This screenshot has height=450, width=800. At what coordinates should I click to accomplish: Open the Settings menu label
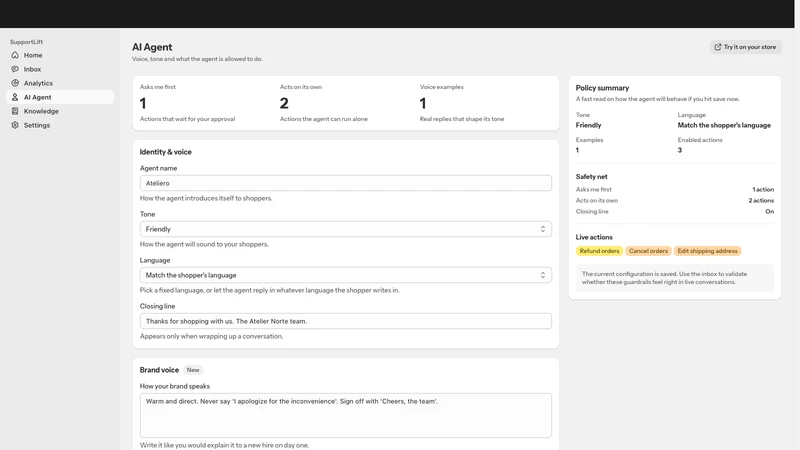pyautogui.click(x=37, y=125)
